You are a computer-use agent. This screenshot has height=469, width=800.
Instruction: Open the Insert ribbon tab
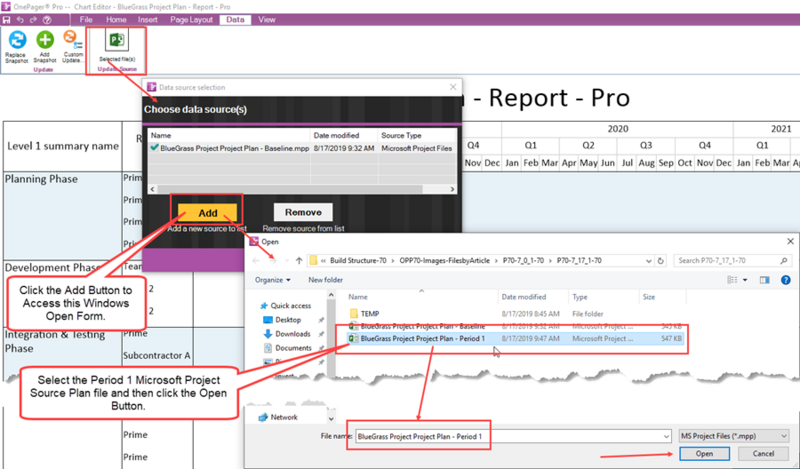click(x=148, y=20)
